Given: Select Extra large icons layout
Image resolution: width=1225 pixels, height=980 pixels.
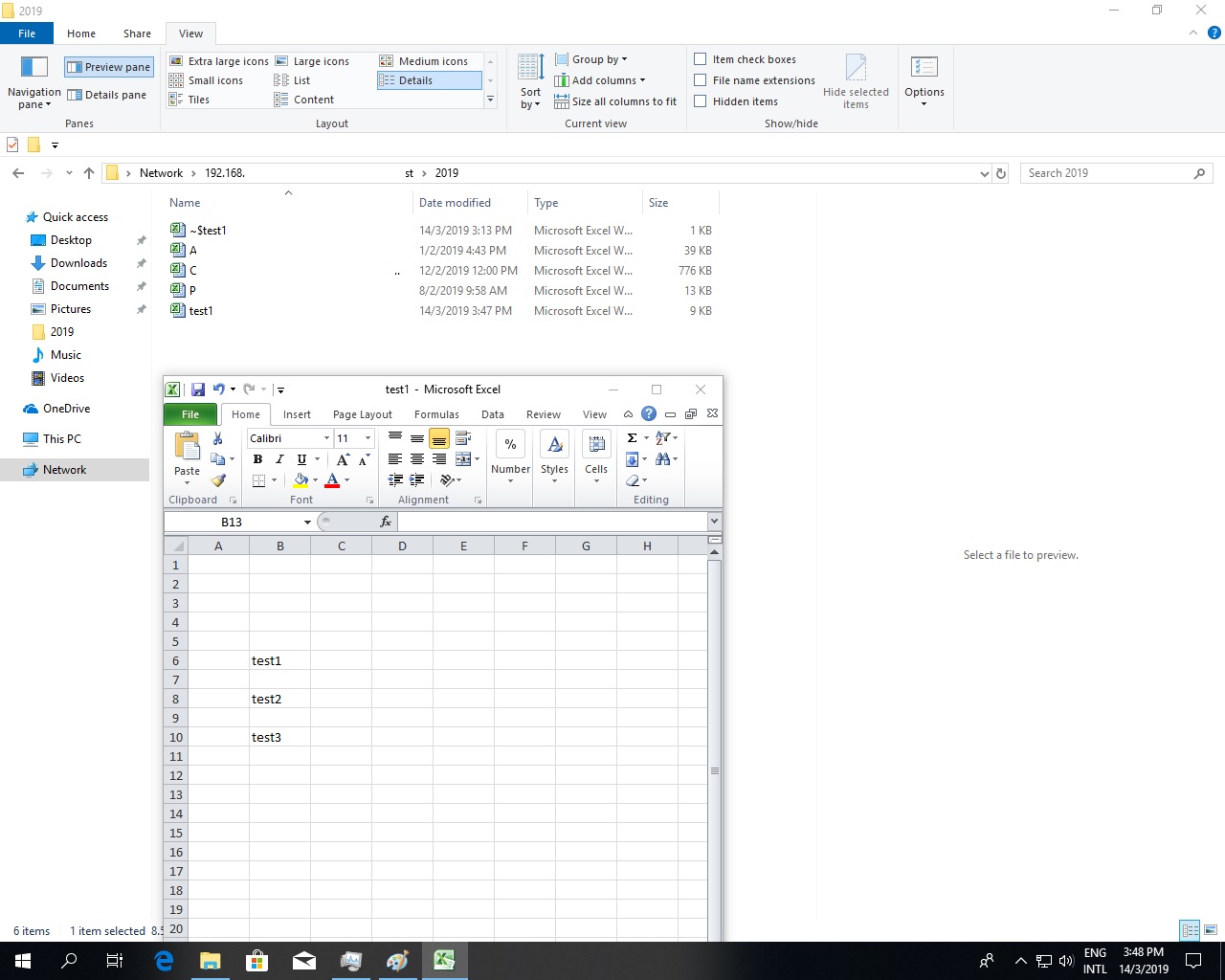Looking at the screenshot, I should pos(219,61).
